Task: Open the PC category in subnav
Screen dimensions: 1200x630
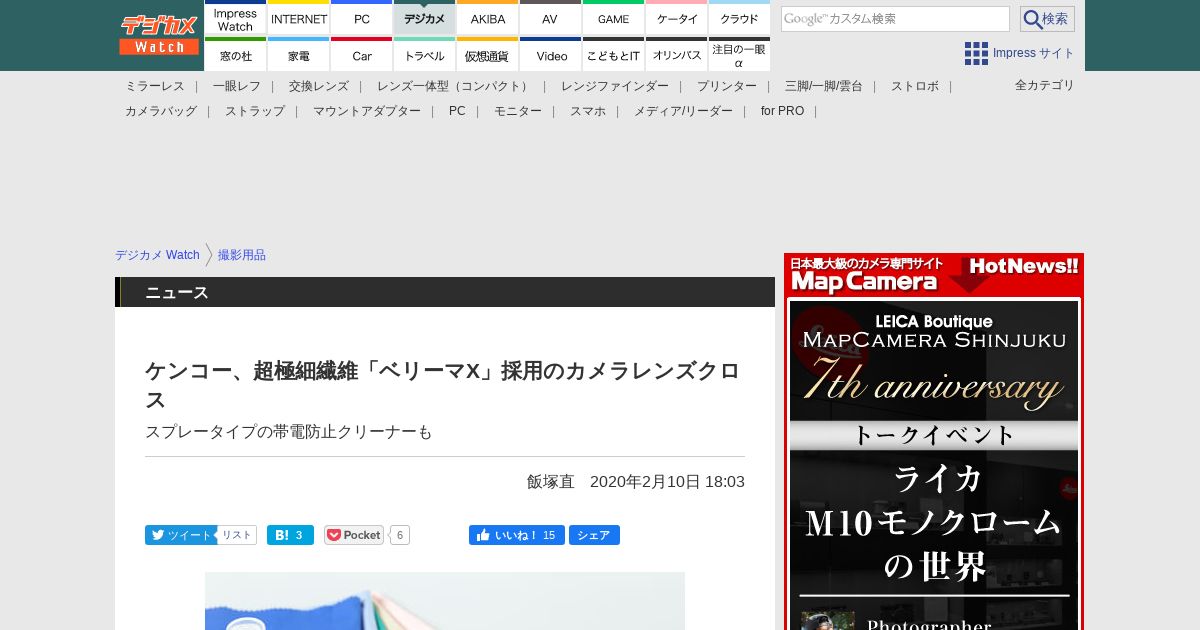Action: coord(457,111)
